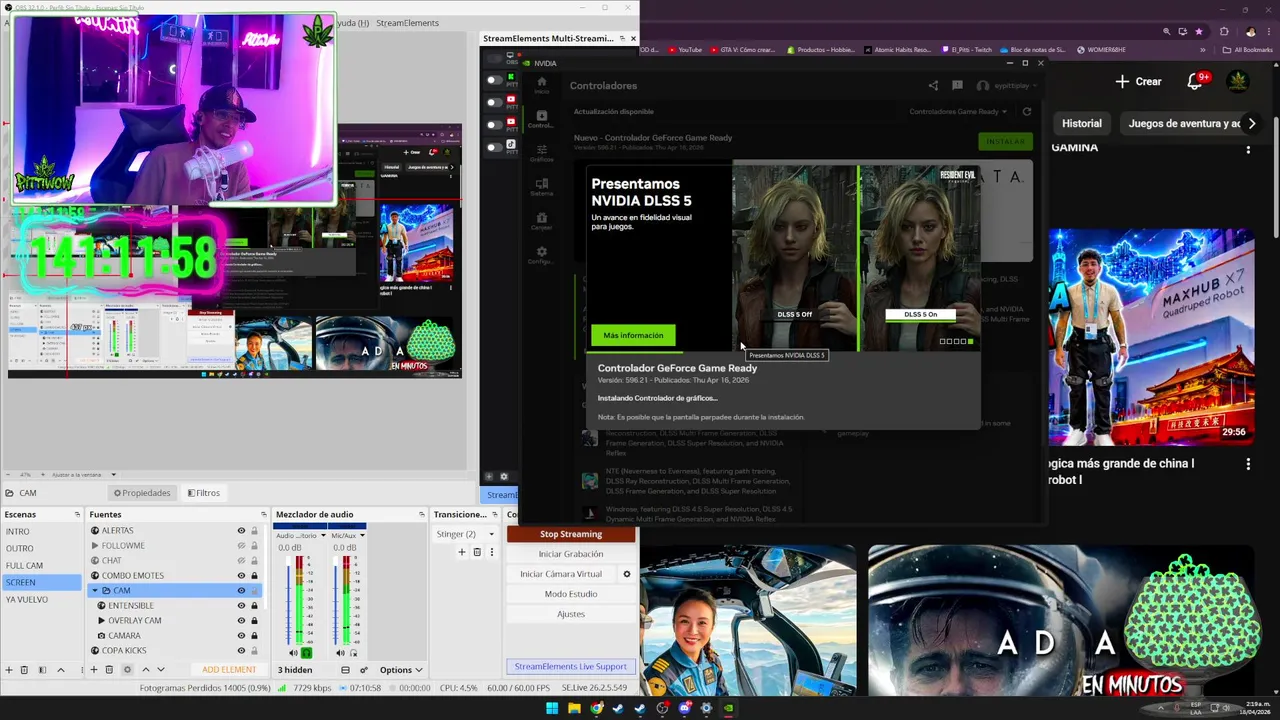Toggle Kick output in StreamElements Multi-Streaming
Image resolution: width=1280 pixels, height=720 pixels.
[495, 80]
